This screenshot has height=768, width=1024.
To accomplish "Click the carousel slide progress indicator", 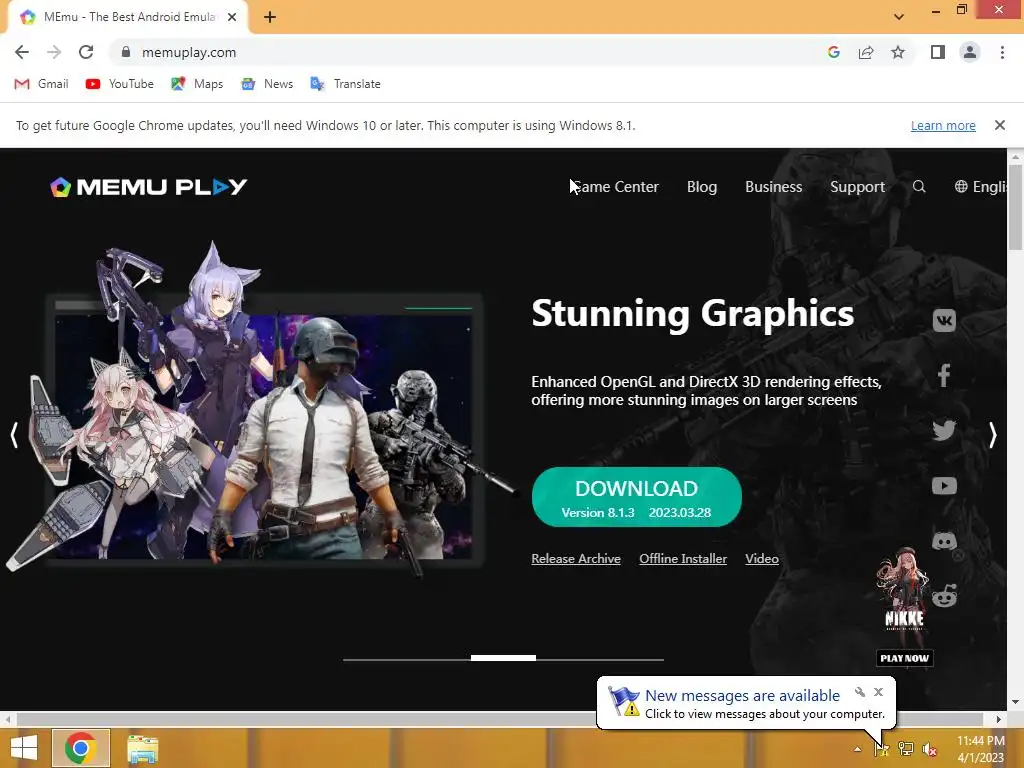I will click(x=504, y=658).
